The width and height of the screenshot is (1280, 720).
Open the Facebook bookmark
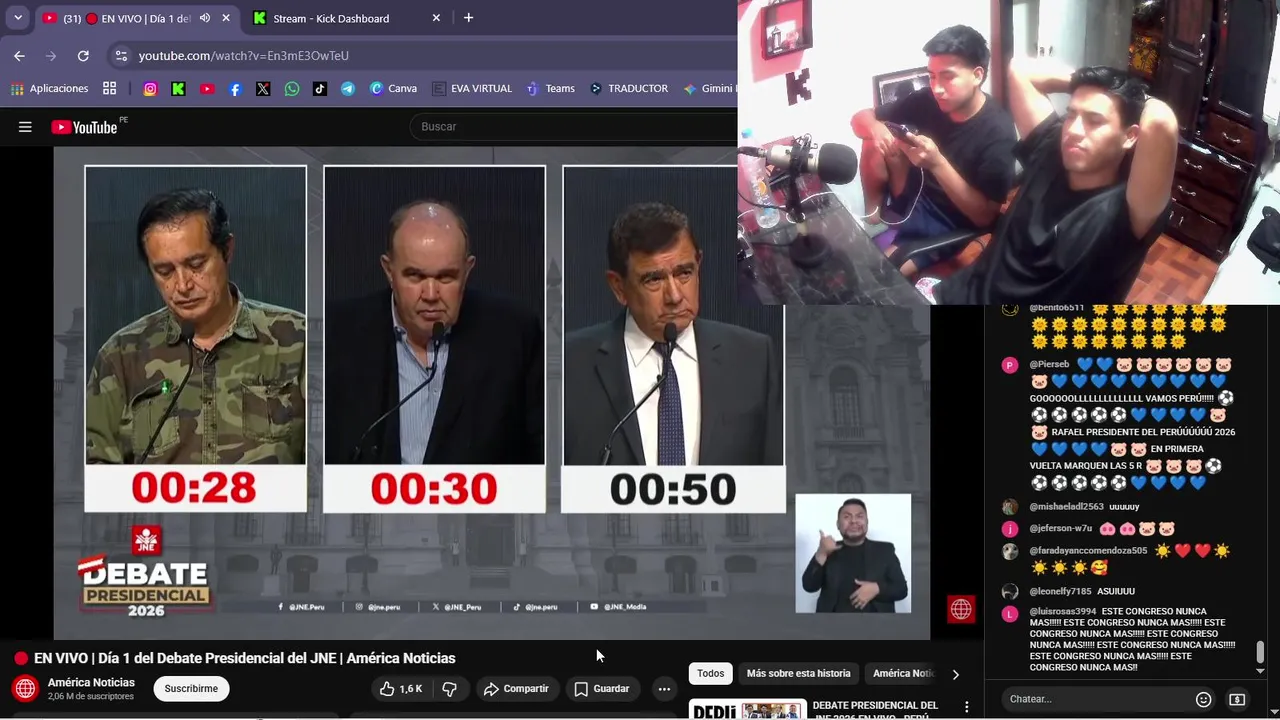(235, 89)
